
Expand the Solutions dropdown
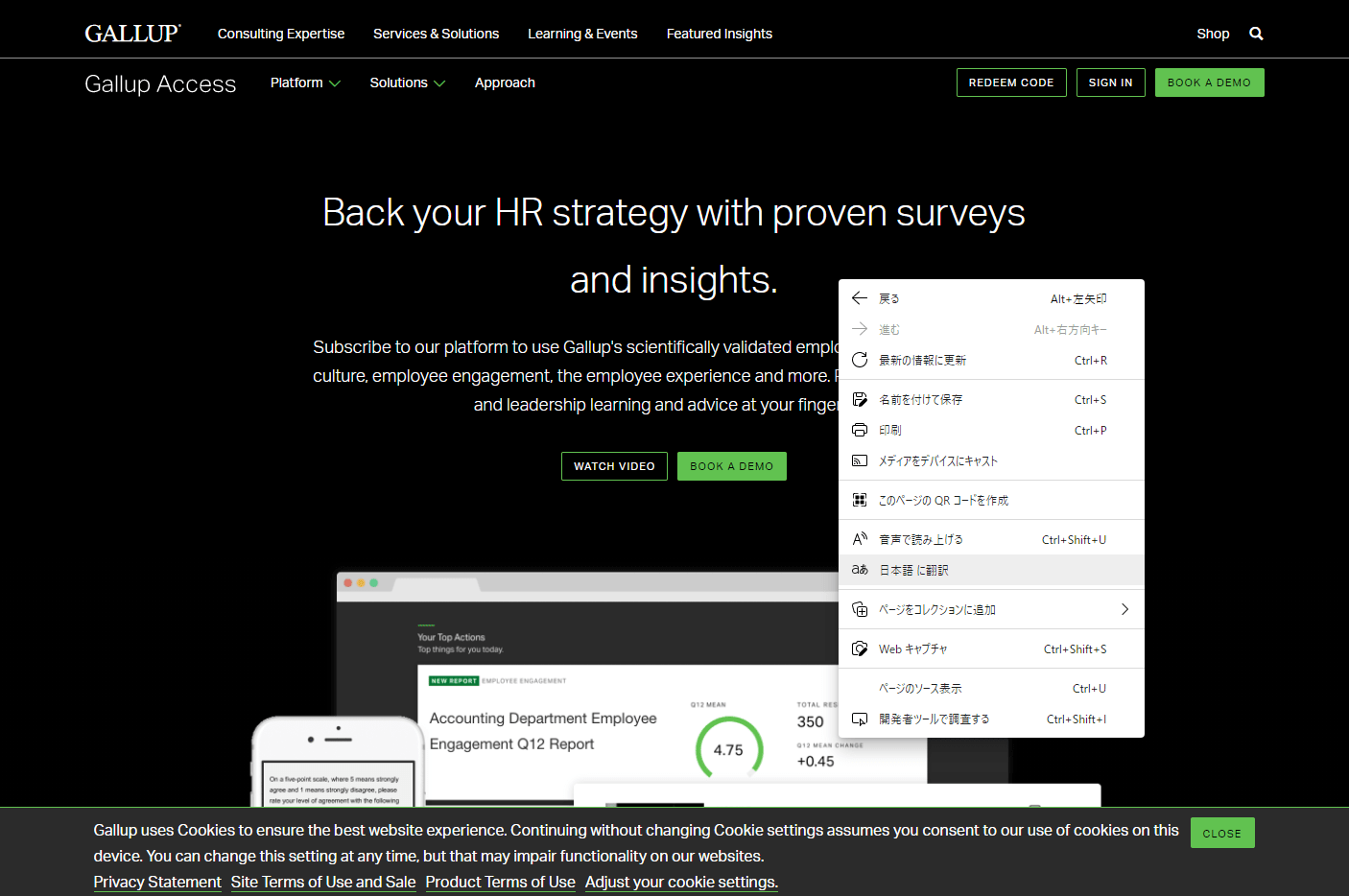pos(407,83)
